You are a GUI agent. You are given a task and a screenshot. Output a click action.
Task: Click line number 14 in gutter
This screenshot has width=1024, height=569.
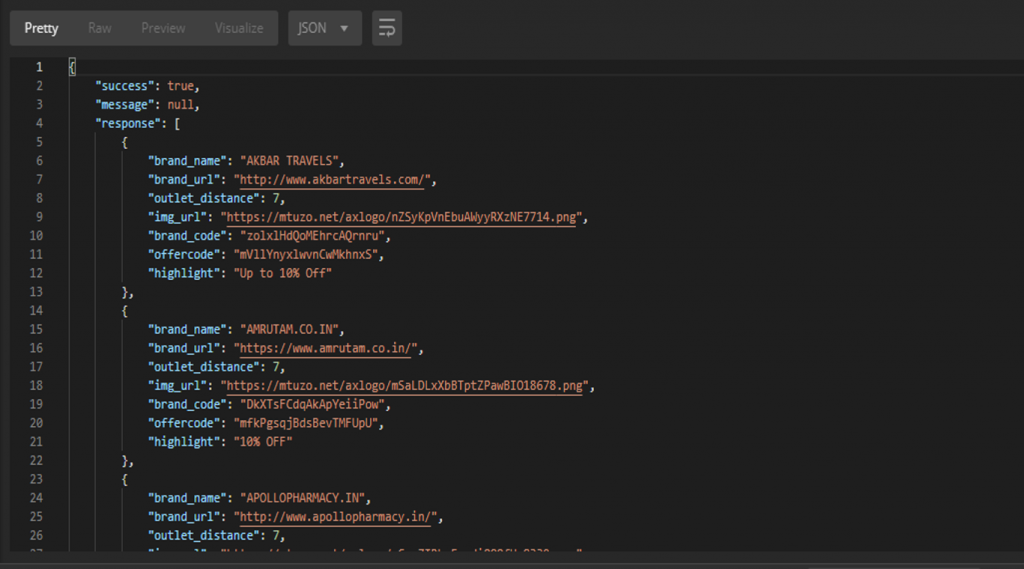coord(37,310)
